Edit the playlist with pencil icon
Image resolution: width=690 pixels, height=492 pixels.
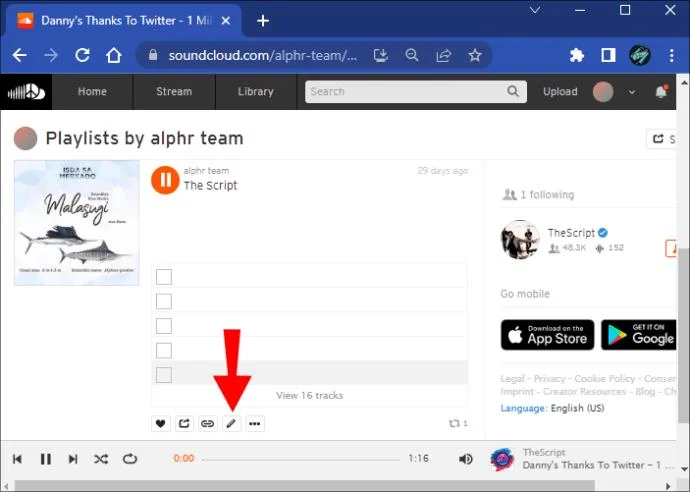[231, 423]
